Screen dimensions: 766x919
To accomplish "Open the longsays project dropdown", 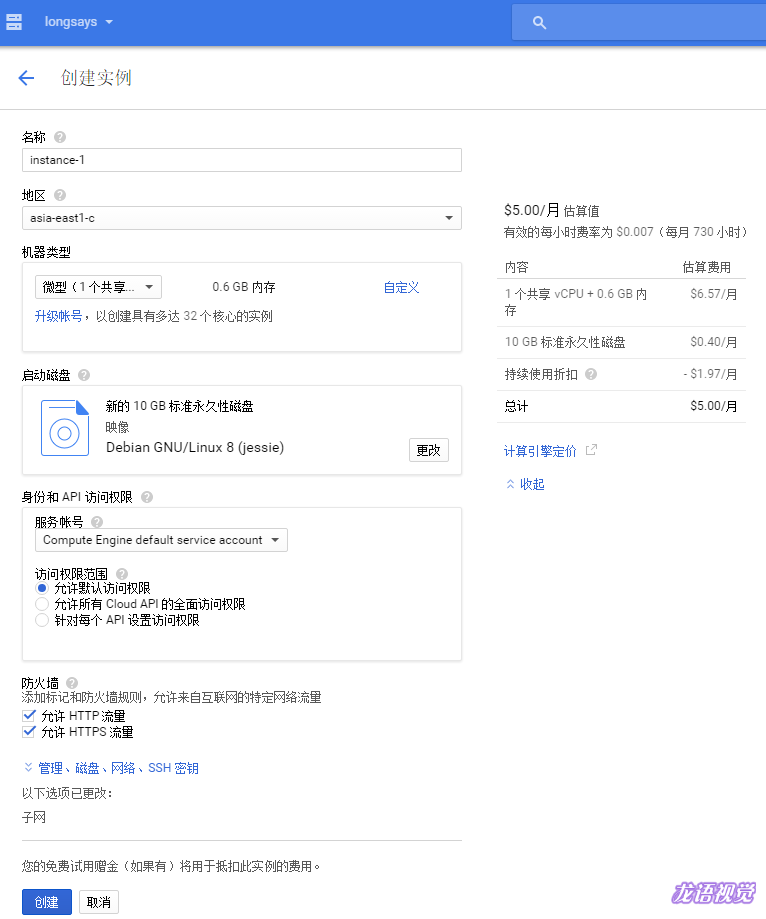I will pos(79,22).
